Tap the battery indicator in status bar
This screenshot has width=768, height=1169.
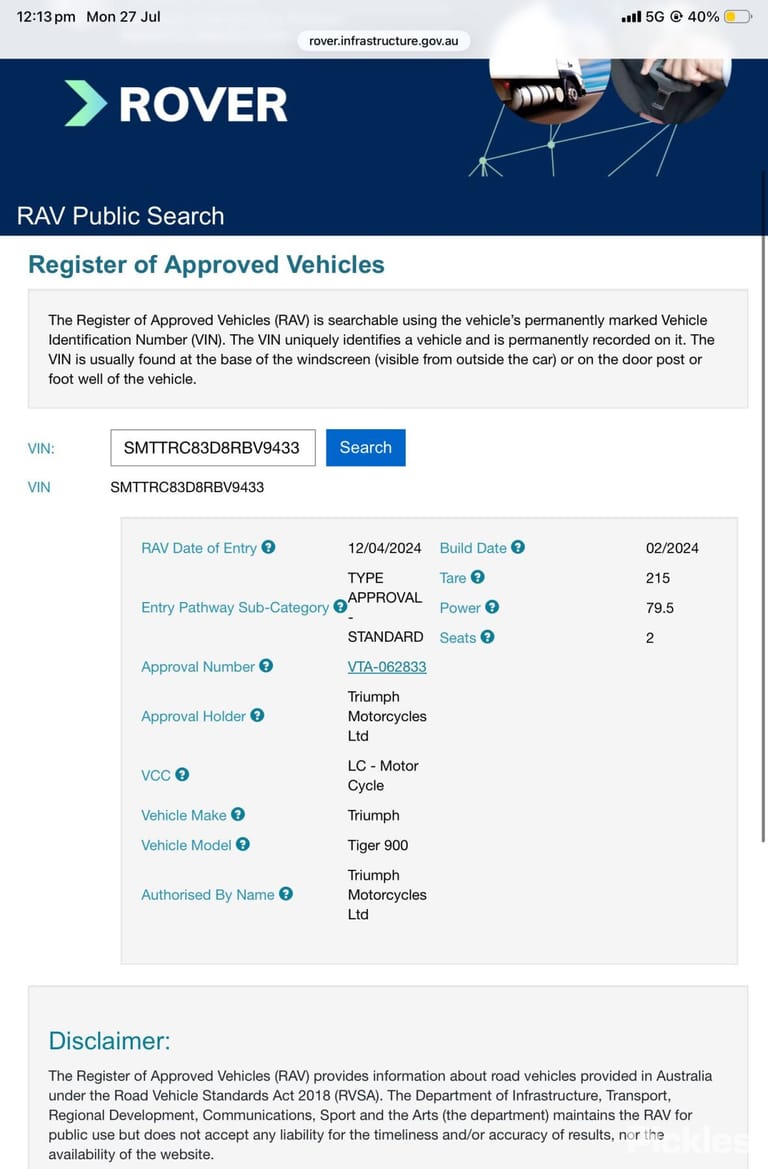click(x=738, y=16)
